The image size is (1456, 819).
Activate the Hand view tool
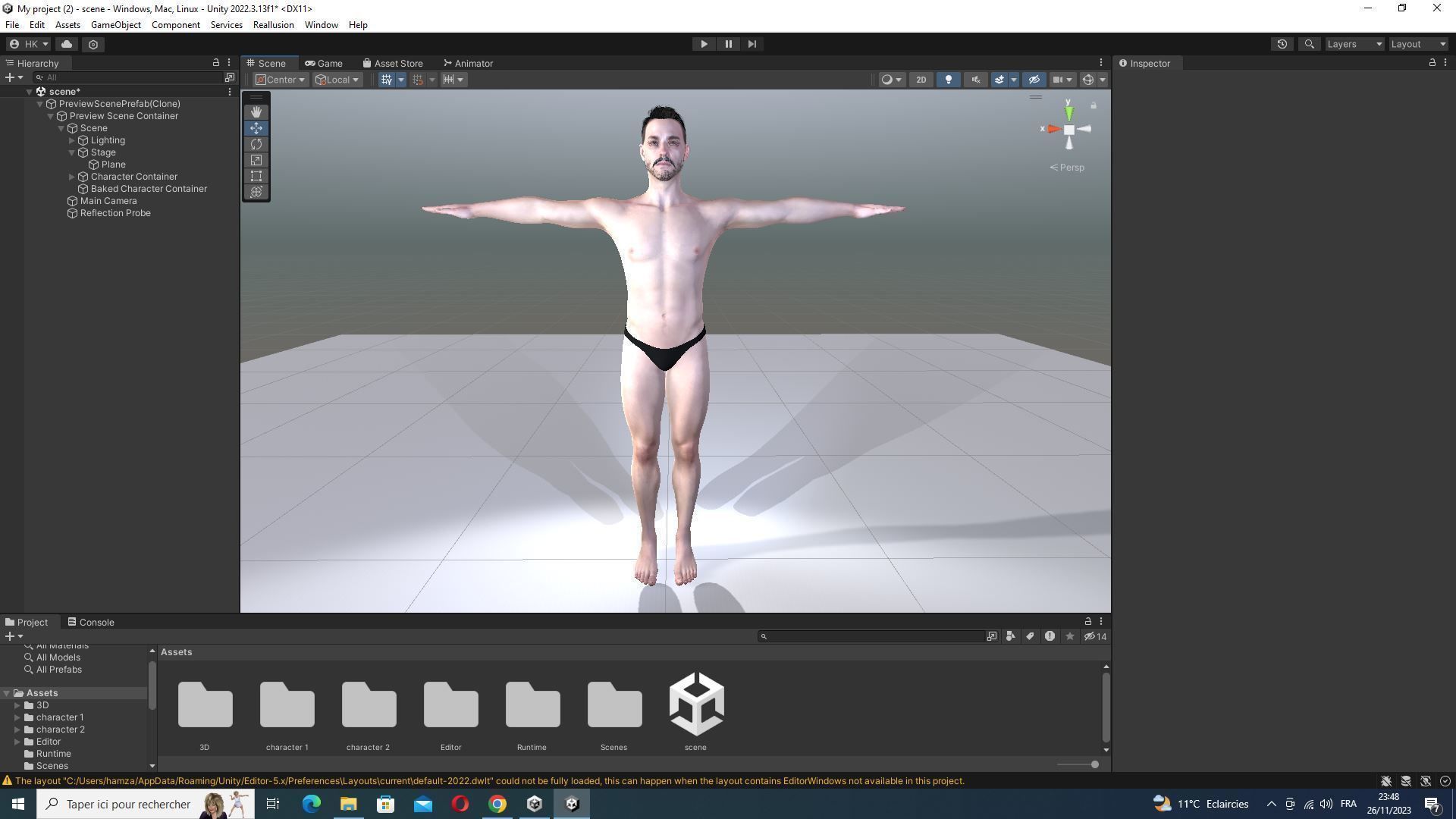256,111
